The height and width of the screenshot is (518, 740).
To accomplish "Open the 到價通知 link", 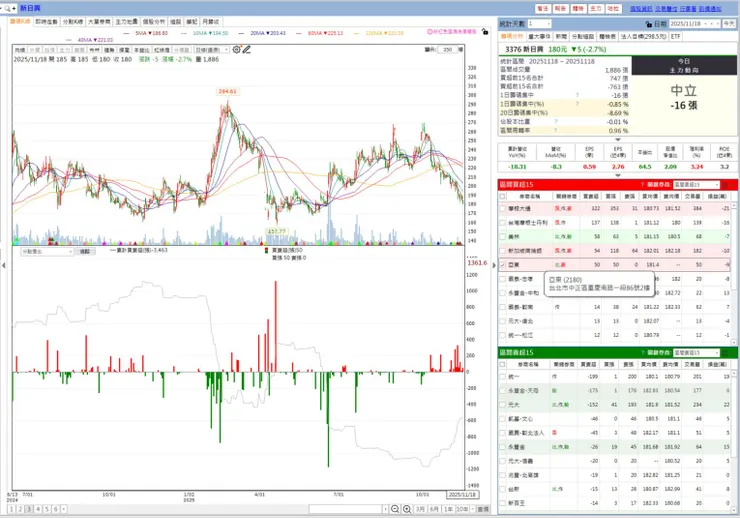I will pos(710,8).
